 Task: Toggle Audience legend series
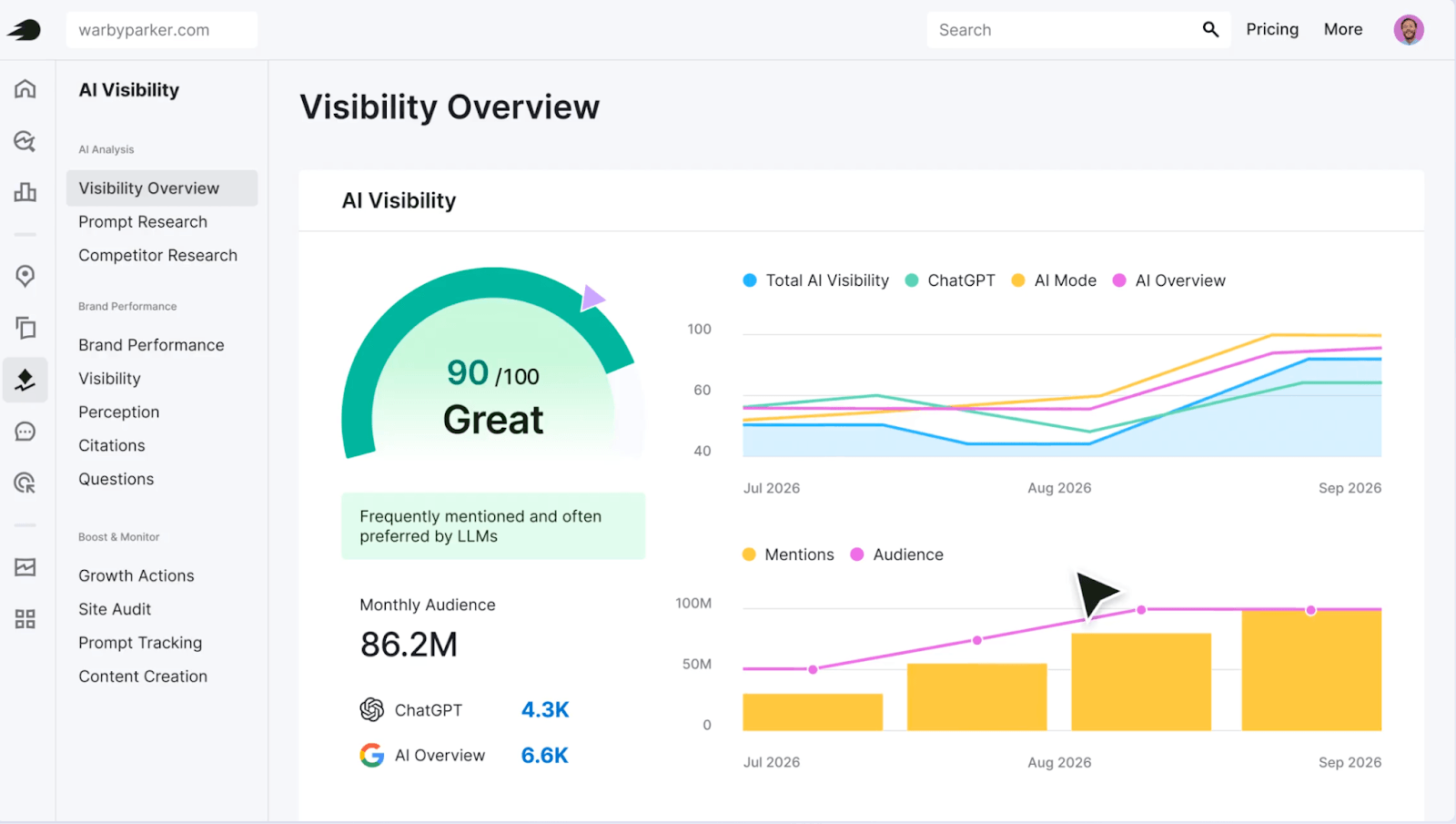pyautogui.click(x=896, y=554)
